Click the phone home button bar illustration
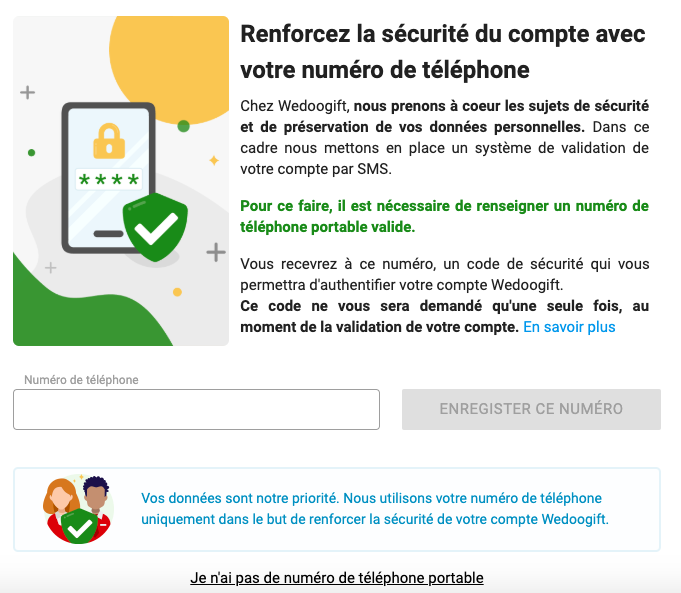This screenshot has height=593, width=681. point(109,234)
